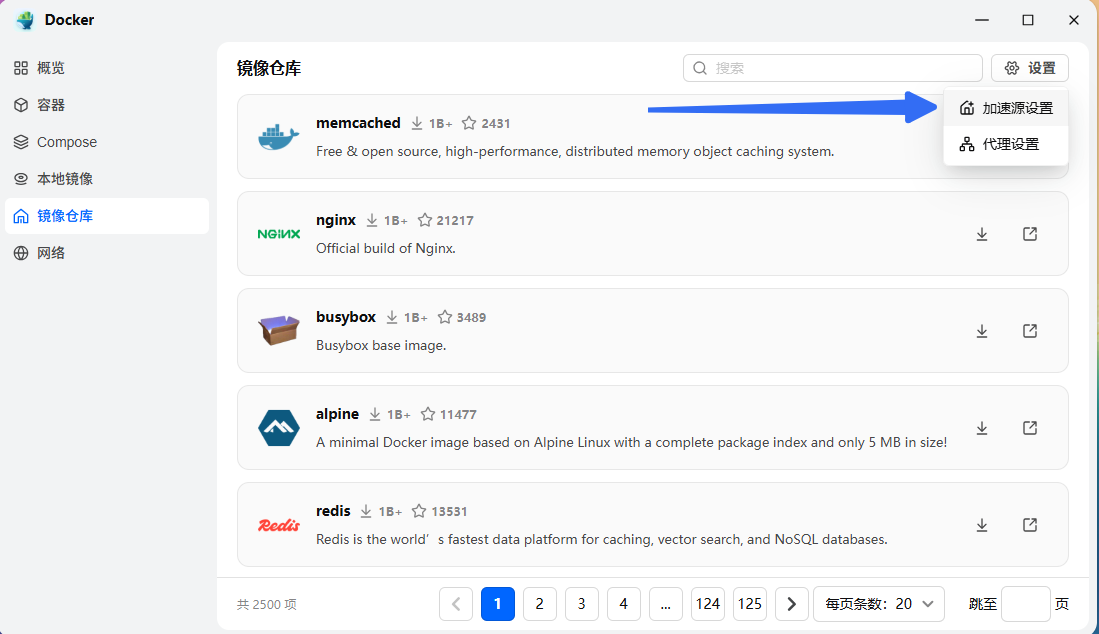The image size is (1099, 634).
Task: Click the 容器 cube icon
Action: 21,105
